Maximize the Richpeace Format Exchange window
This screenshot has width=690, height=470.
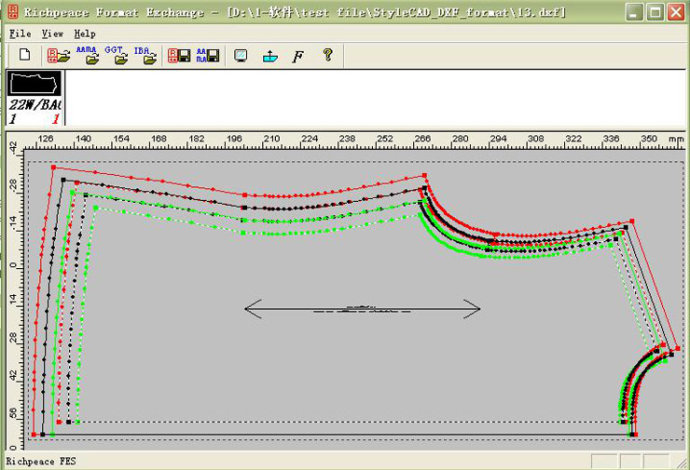[x=654, y=12]
